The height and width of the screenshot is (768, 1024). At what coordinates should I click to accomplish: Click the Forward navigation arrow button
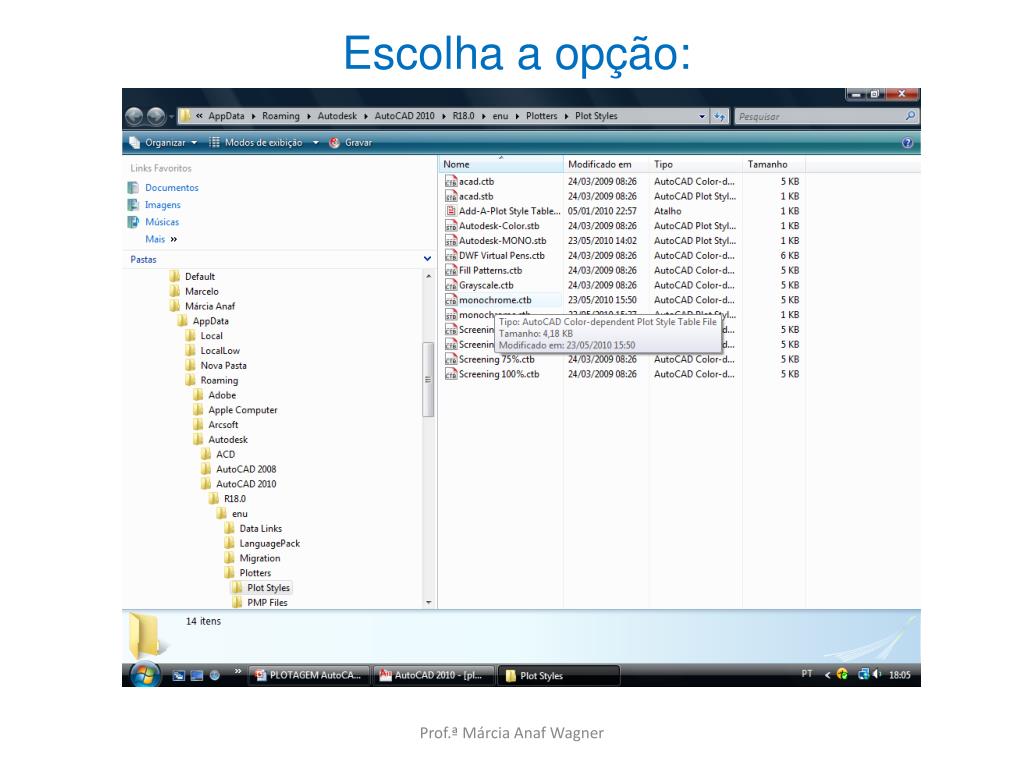coord(155,116)
